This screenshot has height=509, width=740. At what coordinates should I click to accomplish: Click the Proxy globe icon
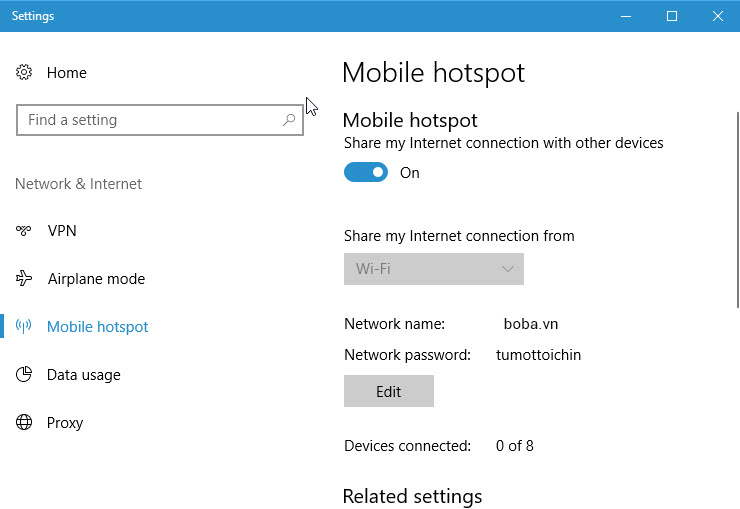tap(24, 423)
